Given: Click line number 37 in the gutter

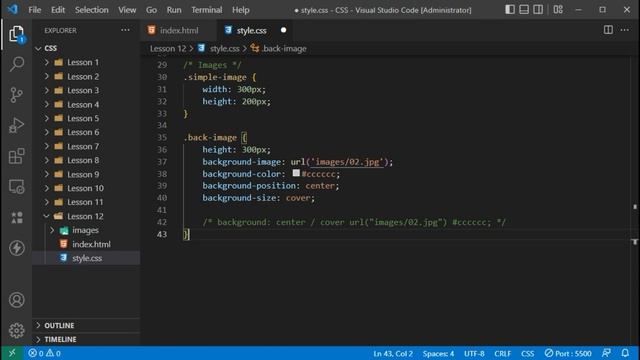Looking at the screenshot, I should [162, 162].
